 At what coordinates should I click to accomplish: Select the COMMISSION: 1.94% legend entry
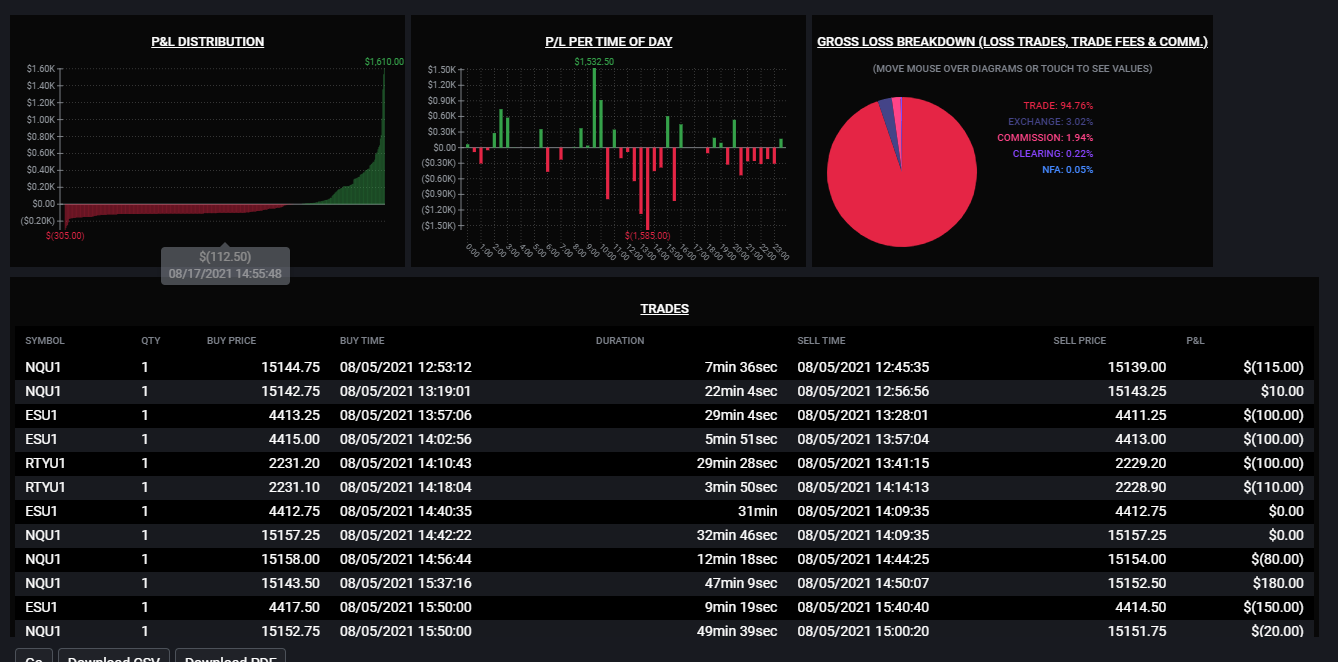click(1045, 138)
